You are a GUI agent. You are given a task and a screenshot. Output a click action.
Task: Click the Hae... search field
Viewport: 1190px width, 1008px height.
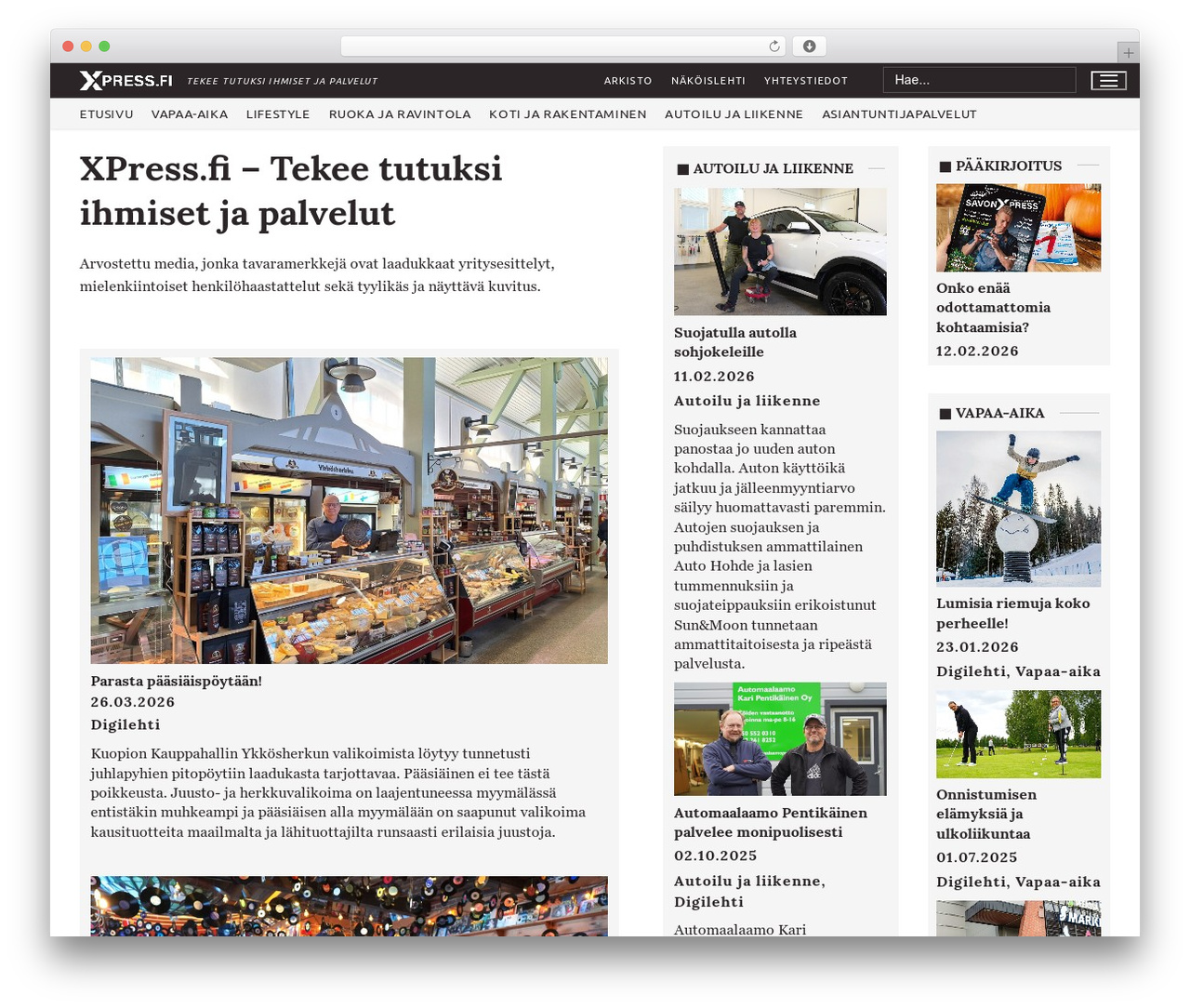[979, 80]
